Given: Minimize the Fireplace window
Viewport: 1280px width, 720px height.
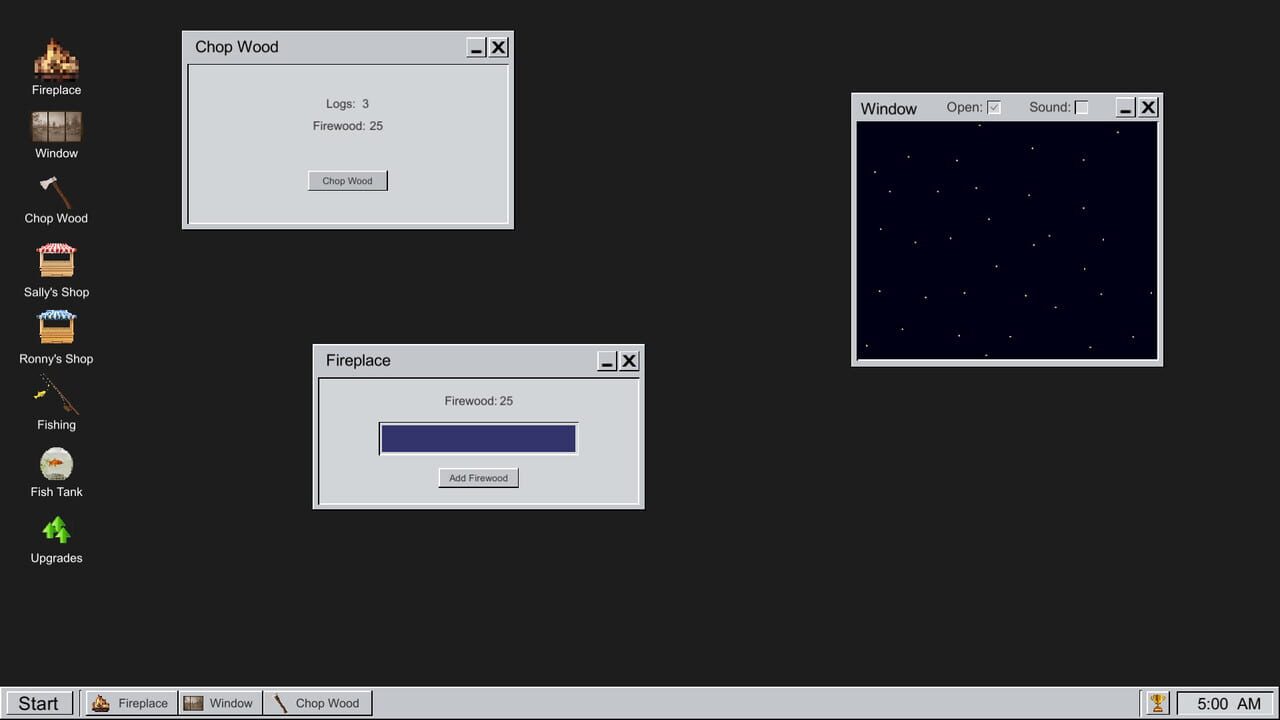Looking at the screenshot, I should 607,361.
